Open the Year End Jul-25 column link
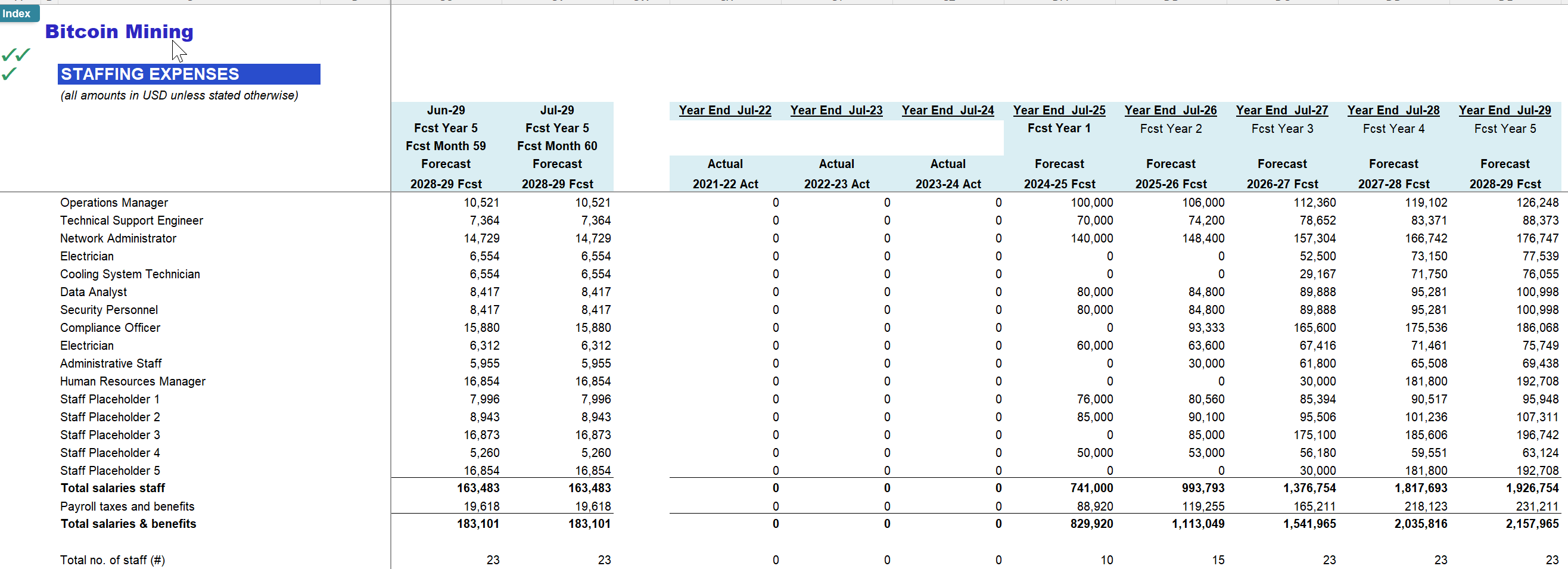This screenshot has width=1568, height=569. 1059,110
